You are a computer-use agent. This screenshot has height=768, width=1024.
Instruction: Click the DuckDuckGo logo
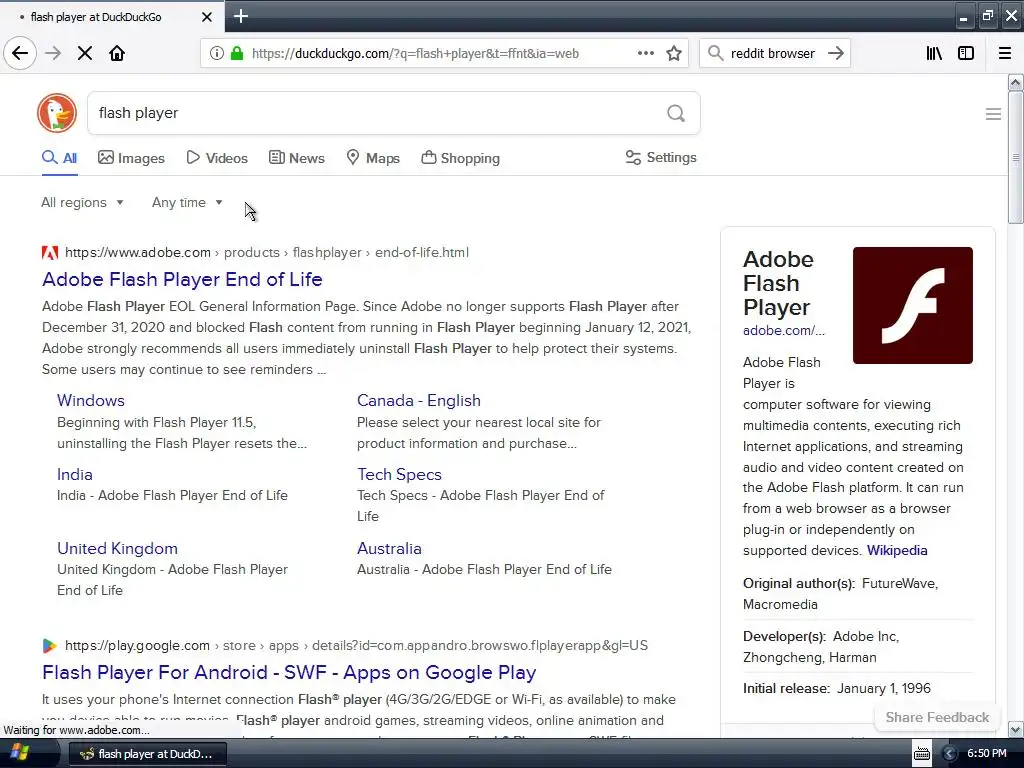pos(57,113)
